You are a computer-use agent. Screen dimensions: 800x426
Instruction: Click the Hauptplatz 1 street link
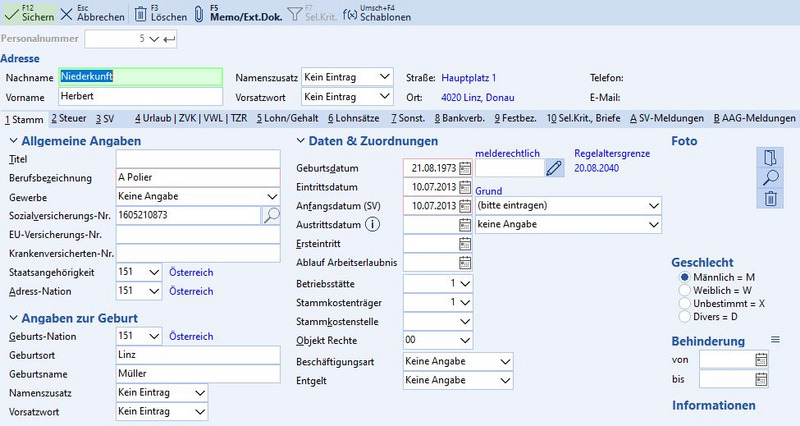[466, 77]
